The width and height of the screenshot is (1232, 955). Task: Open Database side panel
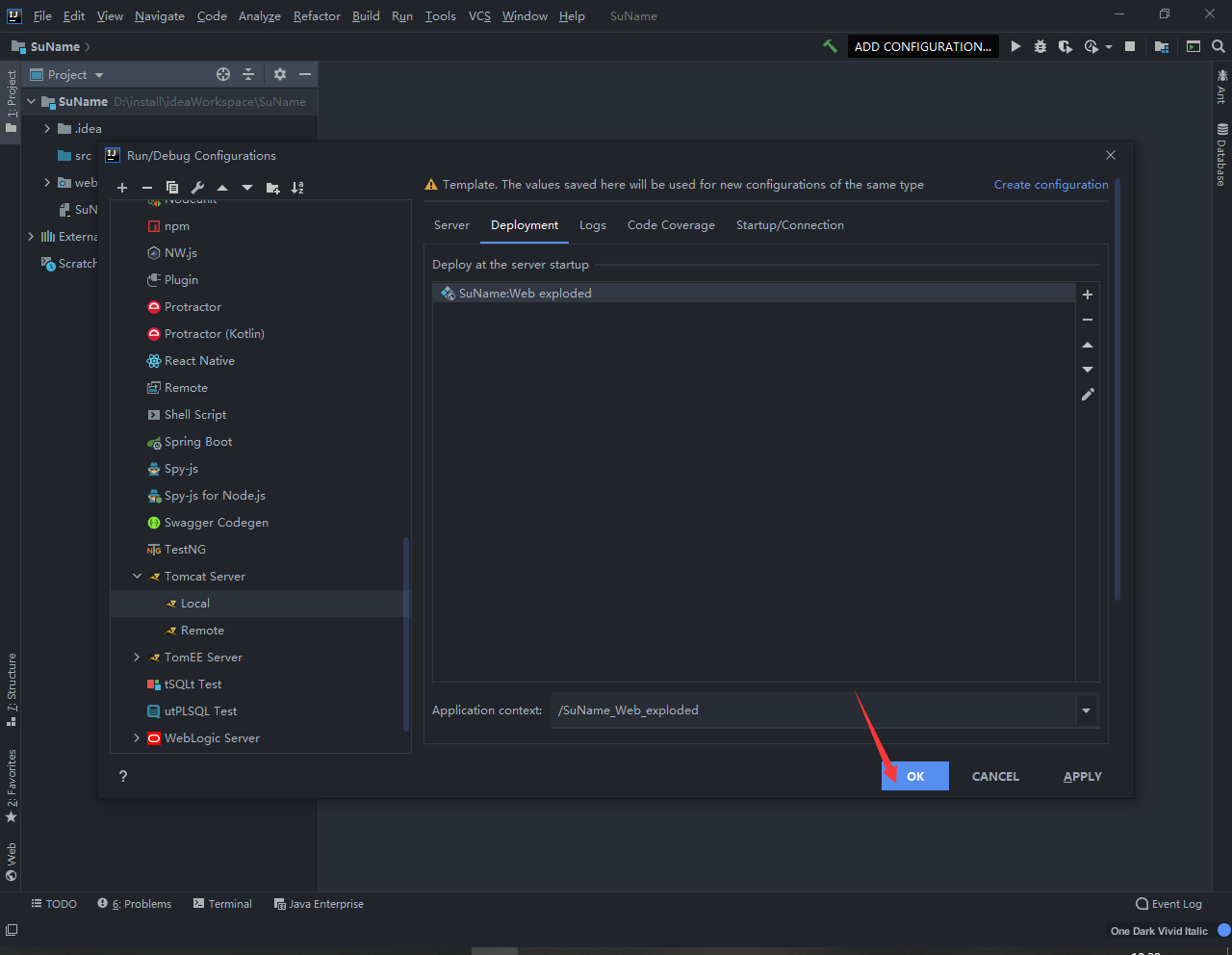1221,154
